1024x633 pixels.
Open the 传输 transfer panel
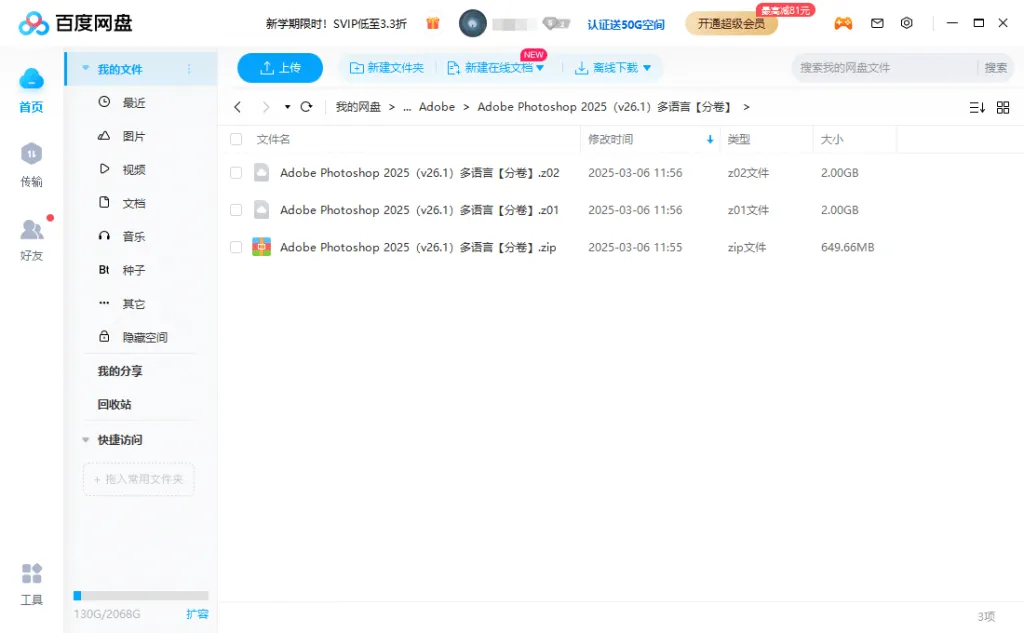coord(31,165)
